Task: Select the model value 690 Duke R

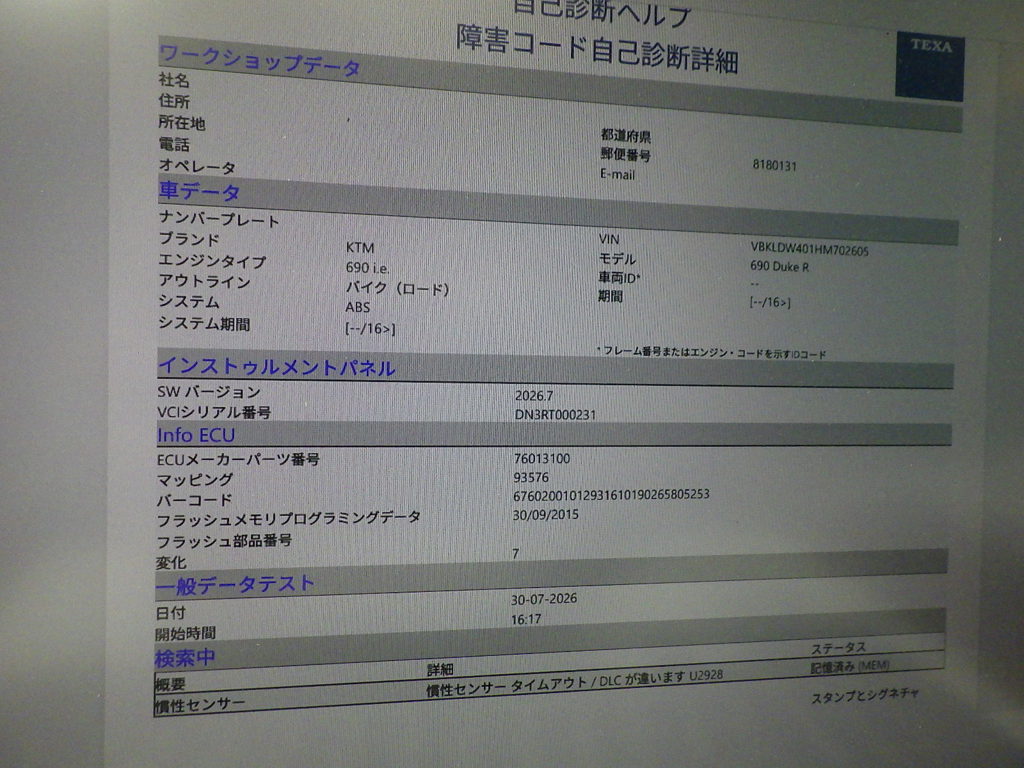Action: [780, 266]
